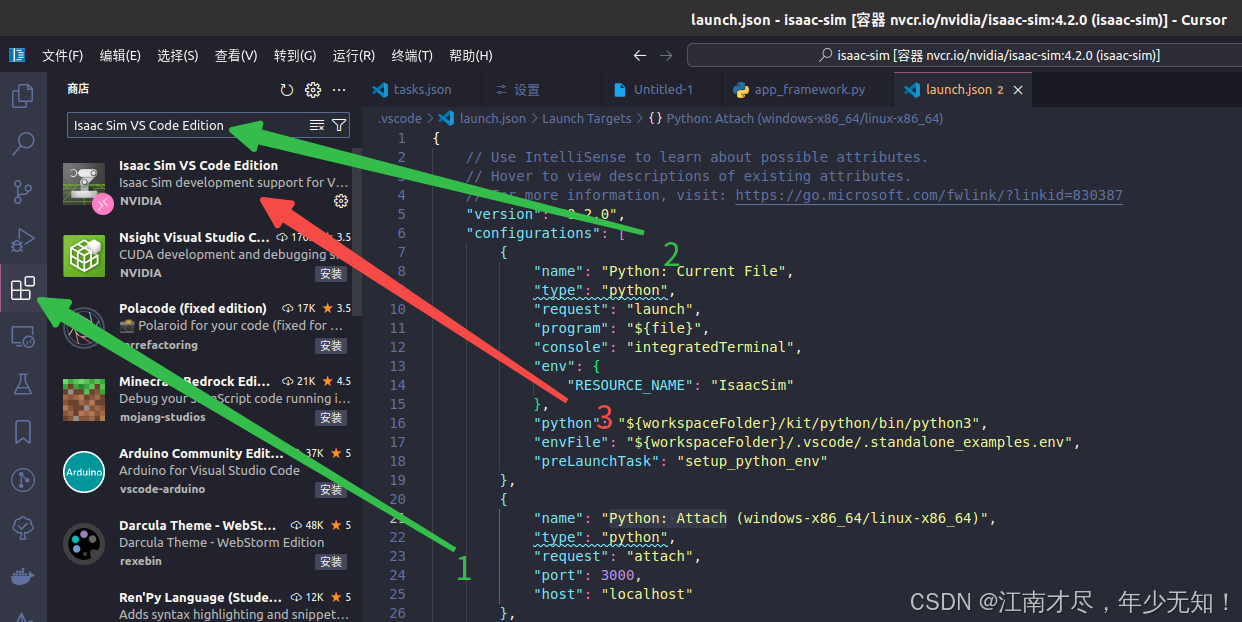Open the tree-shaped icon above Docker
The height and width of the screenshot is (622, 1242).
pos(22,528)
